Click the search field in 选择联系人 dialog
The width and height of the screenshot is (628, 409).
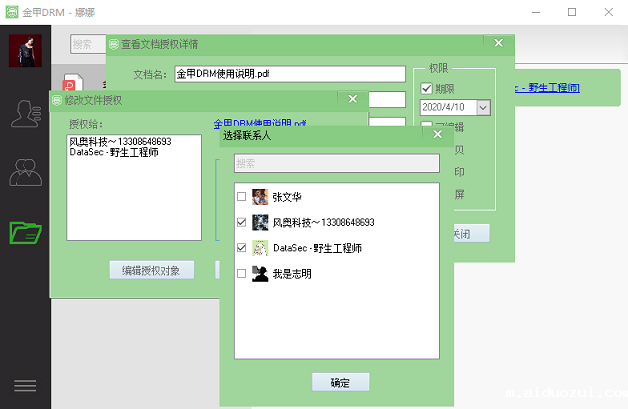coord(336,162)
